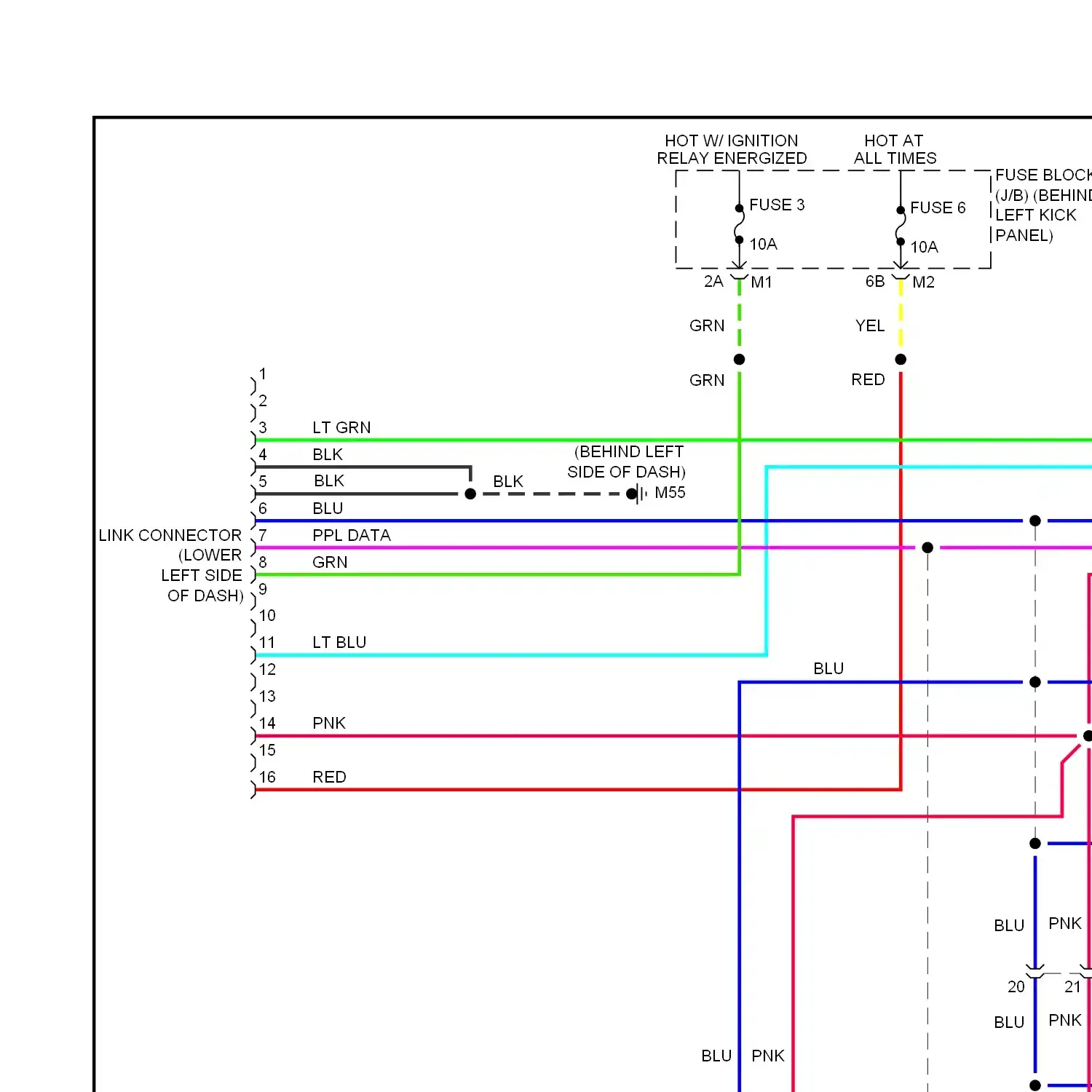
Task: Click the 'M55' ground label
Action: [670, 492]
